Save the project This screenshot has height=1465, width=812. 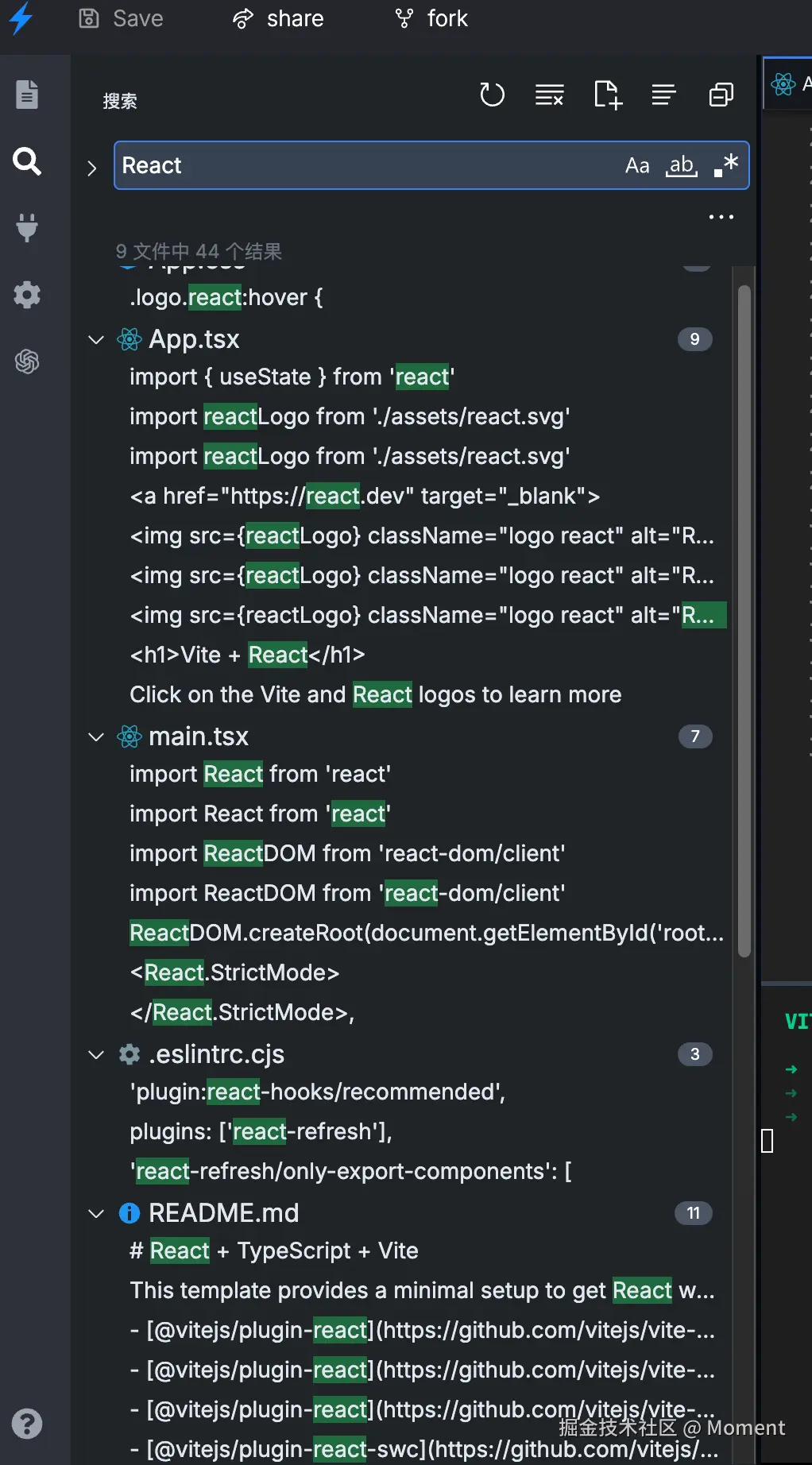pyautogui.click(x=121, y=18)
